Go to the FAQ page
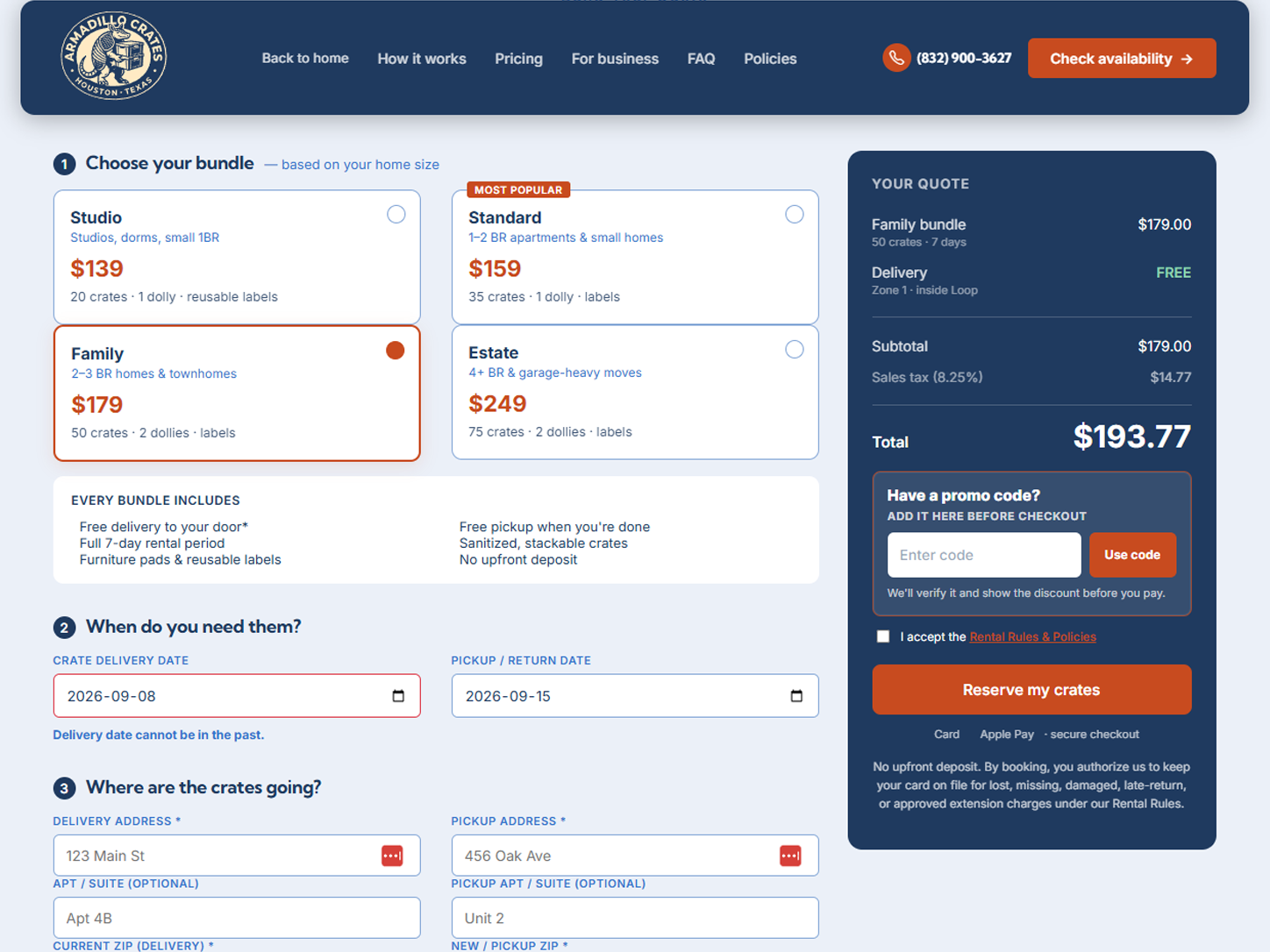The height and width of the screenshot is (952, 1270). tap(701, 59)
